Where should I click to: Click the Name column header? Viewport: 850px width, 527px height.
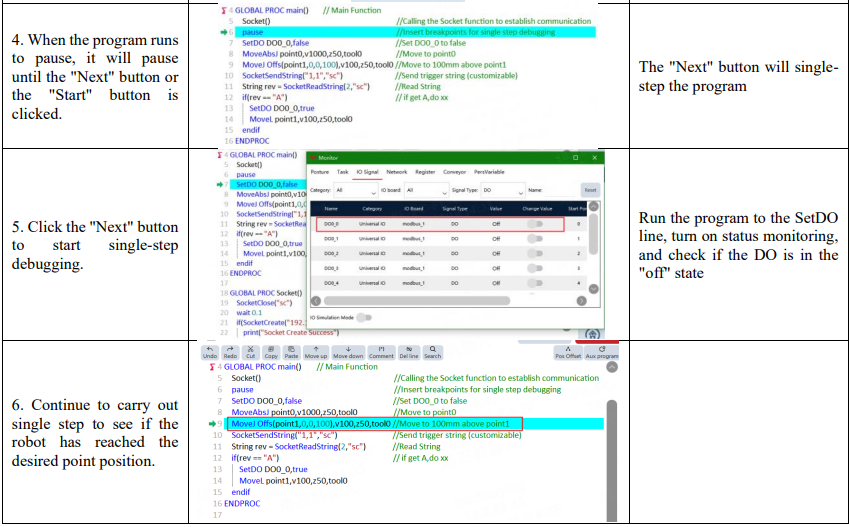click(x=331, y=209)
